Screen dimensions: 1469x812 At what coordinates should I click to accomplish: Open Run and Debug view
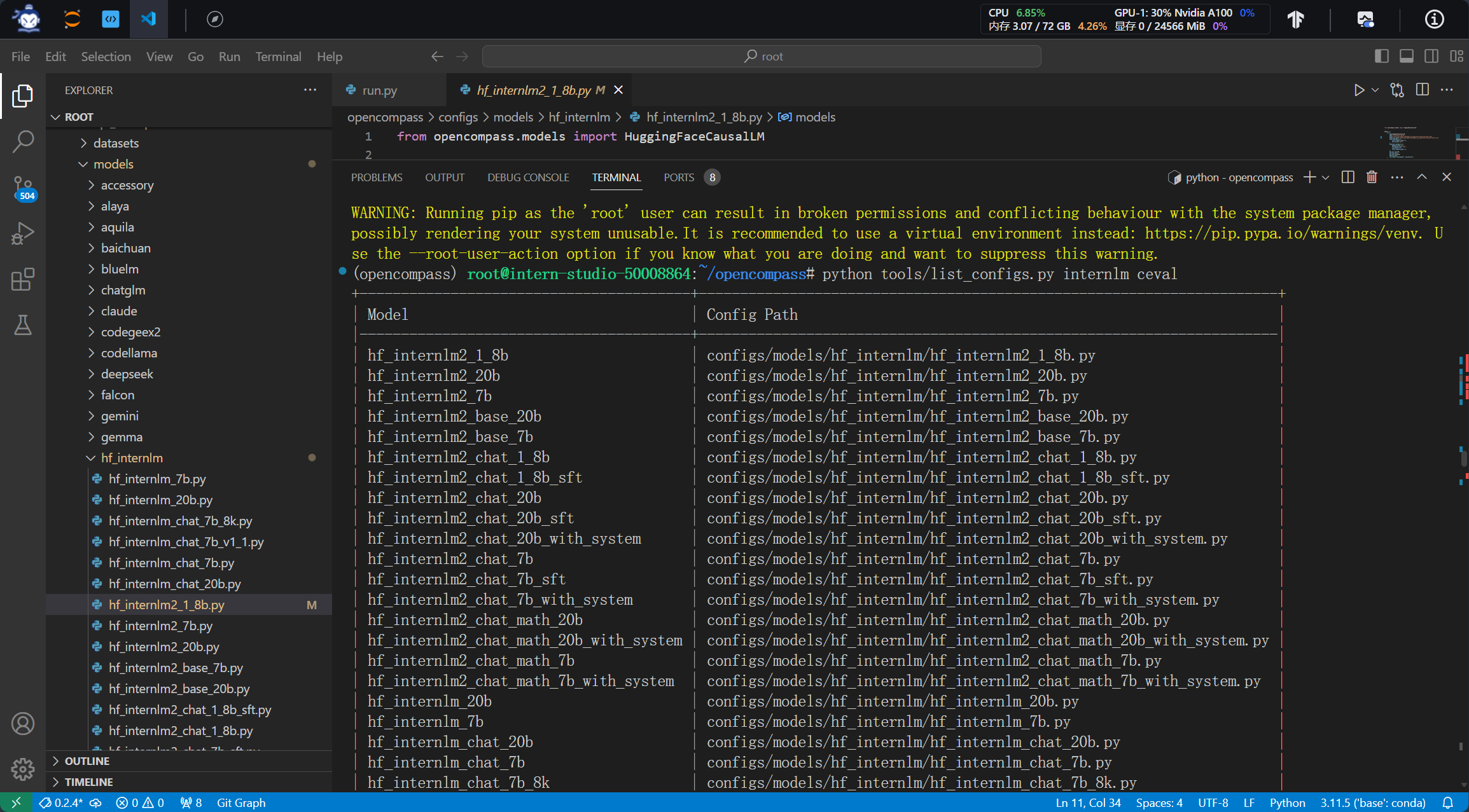[x=23, y=234]
